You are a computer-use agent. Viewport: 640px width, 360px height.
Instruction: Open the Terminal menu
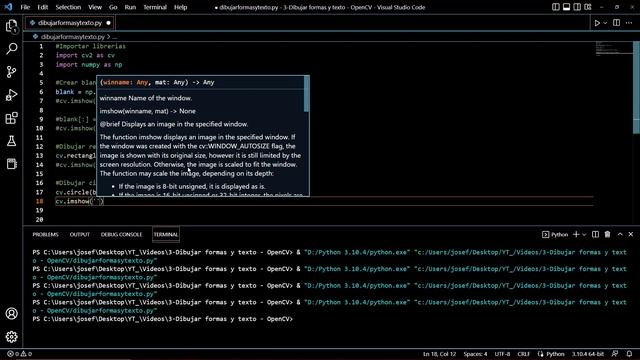point(155,7)
